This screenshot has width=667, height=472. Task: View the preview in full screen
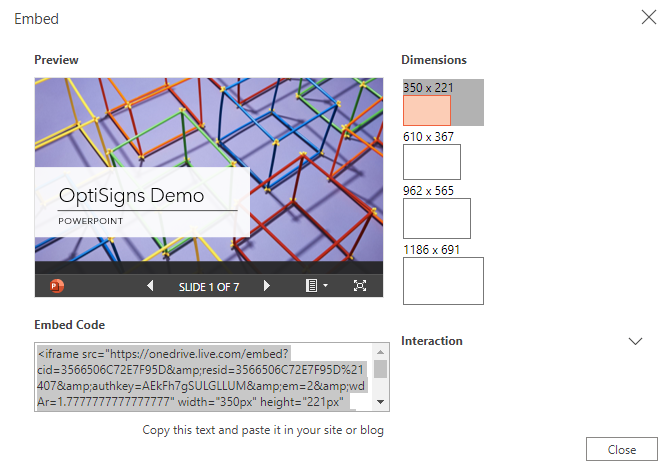(360, 286)
